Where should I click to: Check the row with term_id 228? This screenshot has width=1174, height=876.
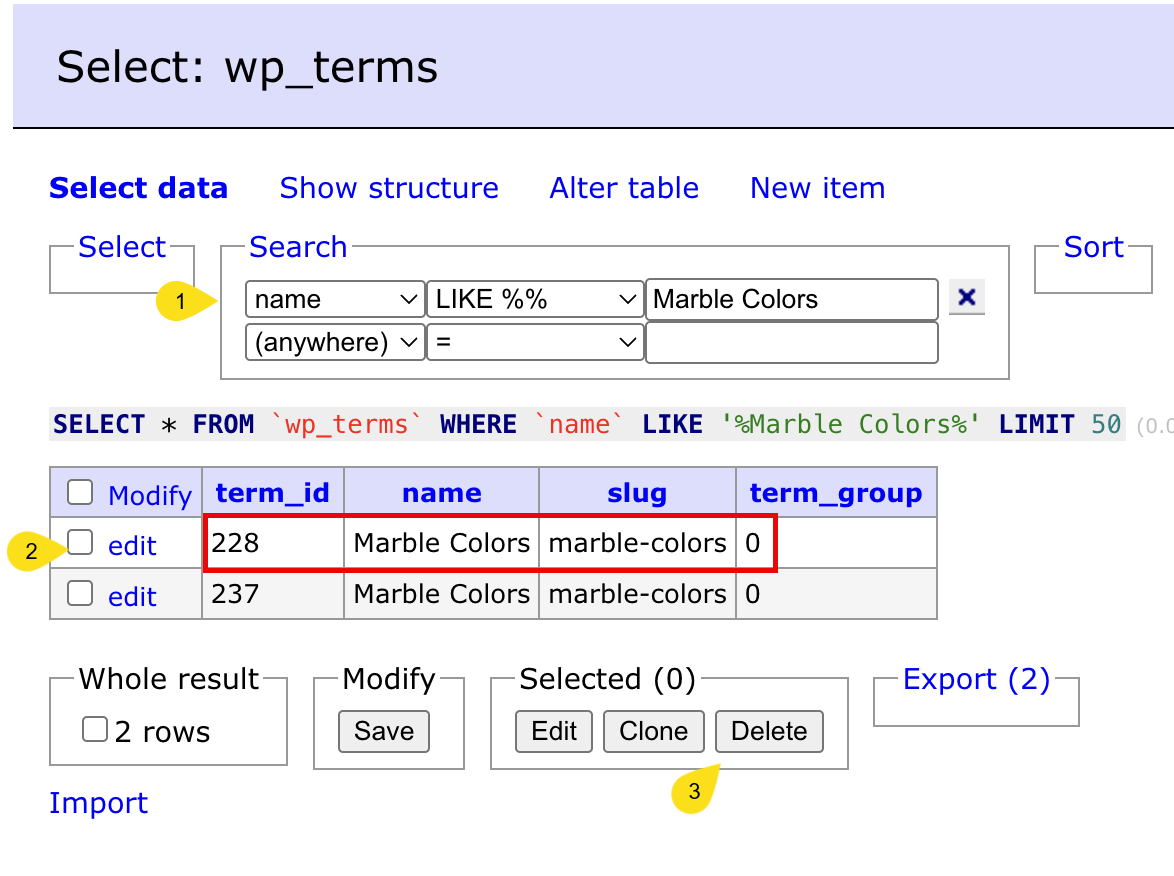tap(80, 543)
